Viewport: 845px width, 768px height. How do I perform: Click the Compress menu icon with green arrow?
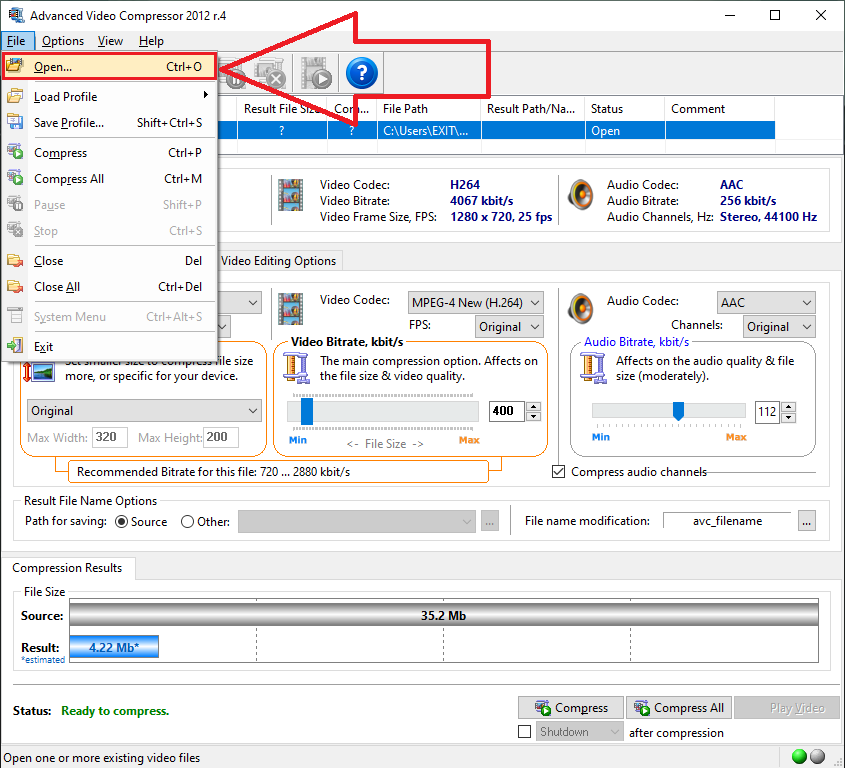pyautogui.click(x=15, y=152)
